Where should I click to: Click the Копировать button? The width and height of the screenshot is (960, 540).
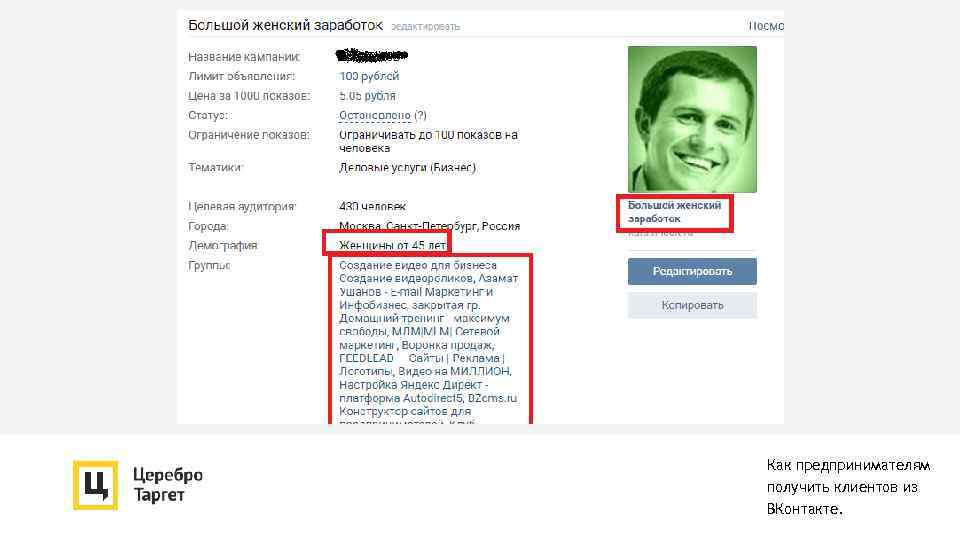tap(692, 305)
